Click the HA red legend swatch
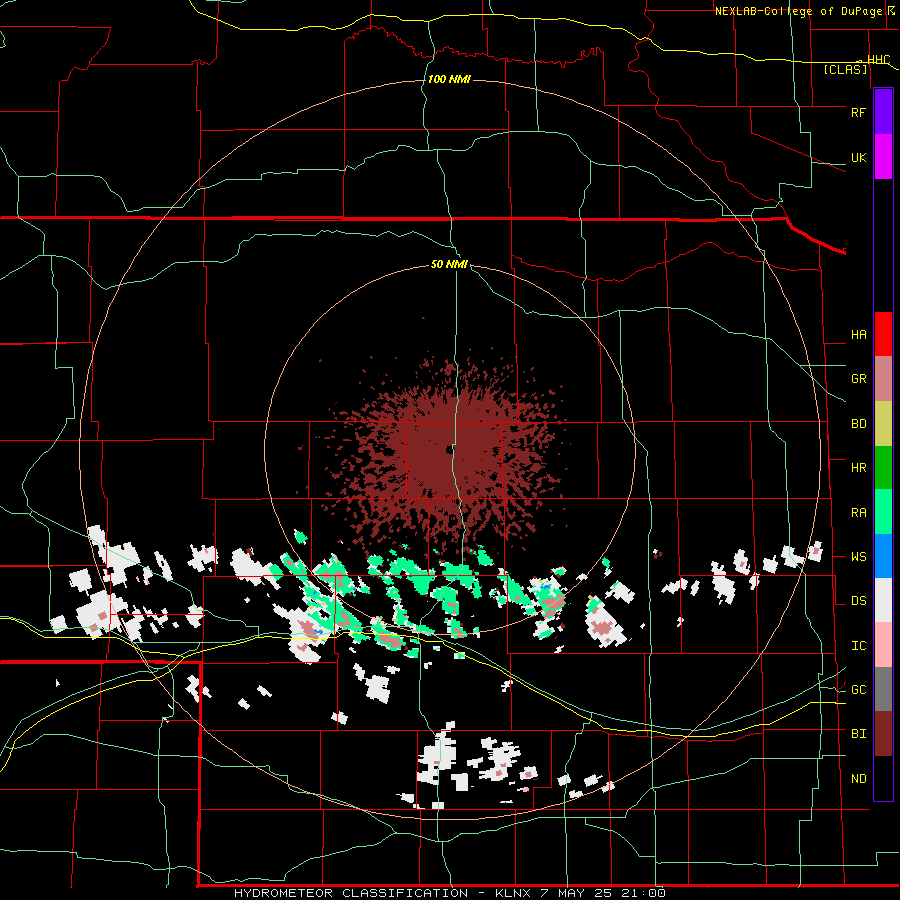Image resolution: width=900 pixels, height=900 pixels. pos(883,334)
